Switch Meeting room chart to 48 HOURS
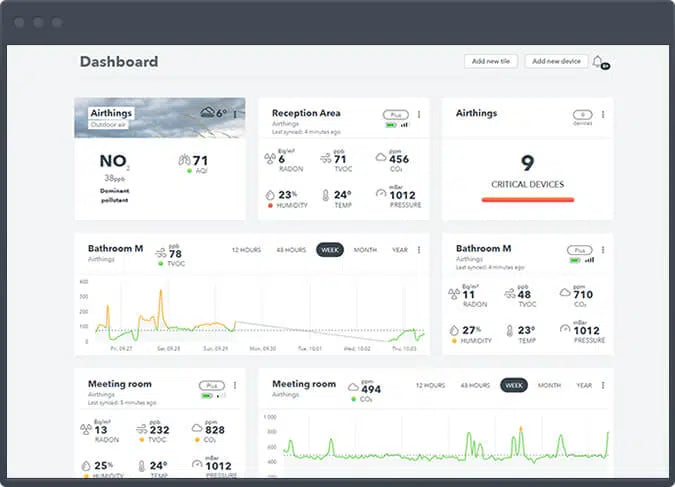 475,385
